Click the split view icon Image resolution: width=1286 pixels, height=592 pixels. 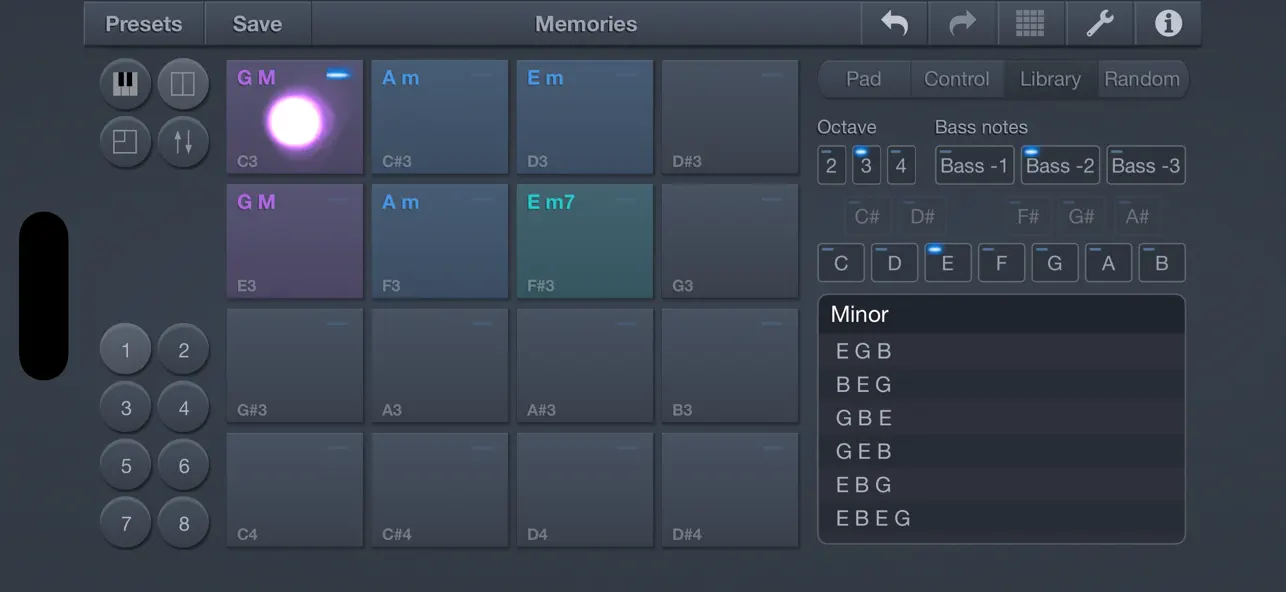click(183, 83)
